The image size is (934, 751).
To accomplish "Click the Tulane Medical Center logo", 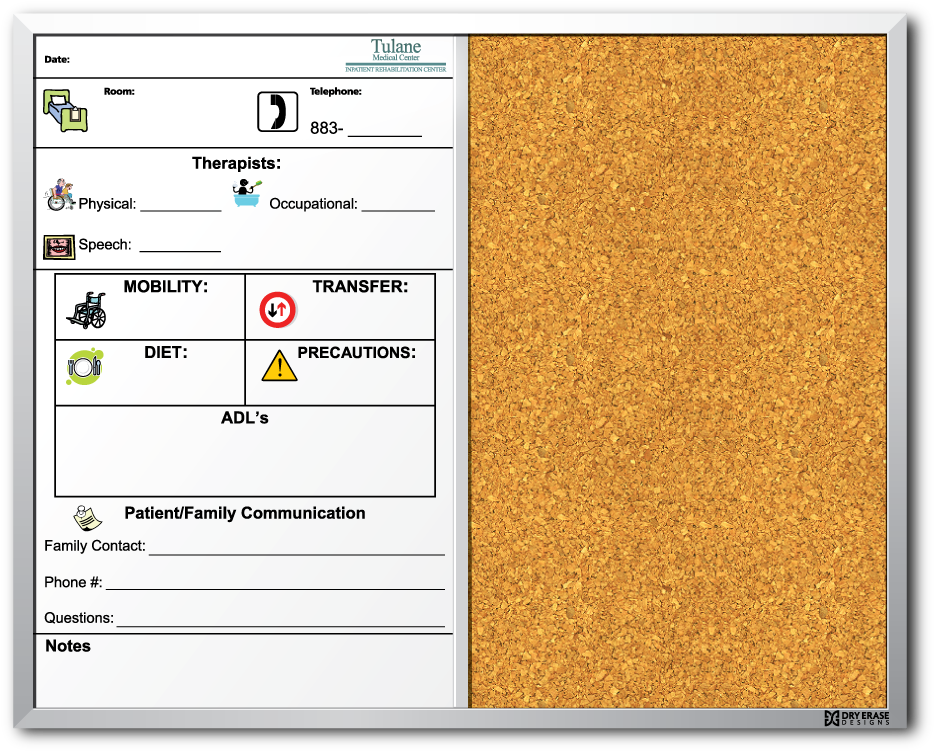I will coord(396,56).
